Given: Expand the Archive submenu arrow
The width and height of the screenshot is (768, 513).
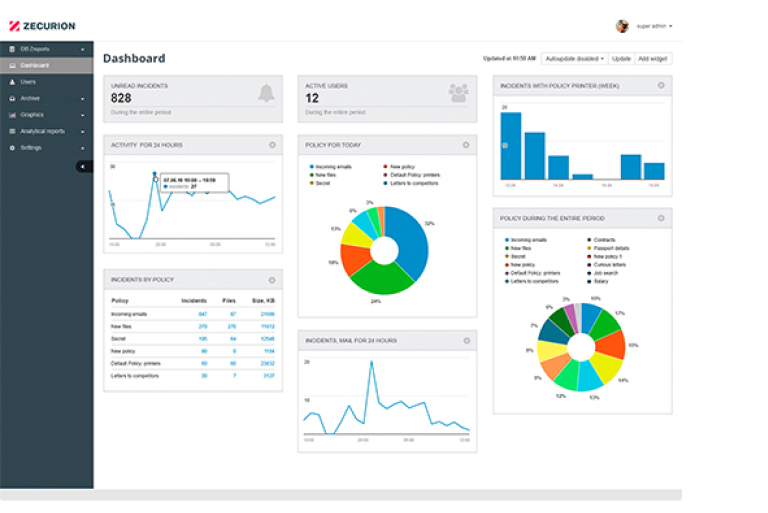Looking at the screenshot, I should [x=82, y=99].
